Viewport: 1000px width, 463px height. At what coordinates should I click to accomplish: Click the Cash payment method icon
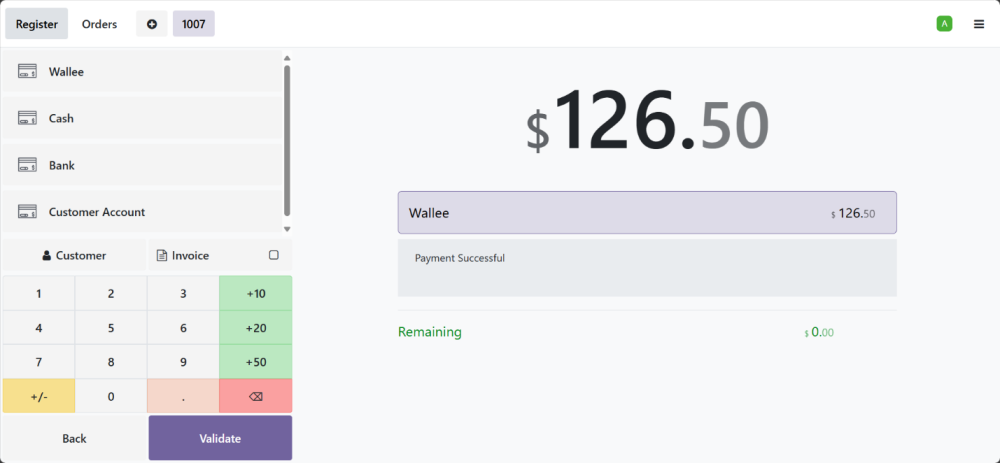click(28, 118)
